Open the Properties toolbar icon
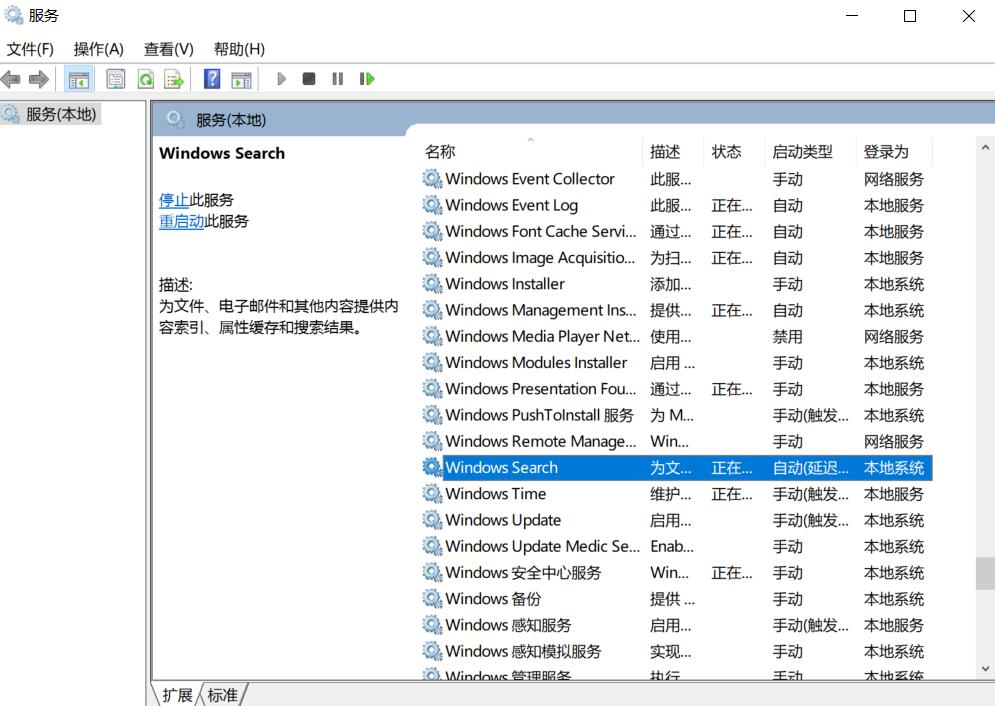 click(x=115, y=79)
